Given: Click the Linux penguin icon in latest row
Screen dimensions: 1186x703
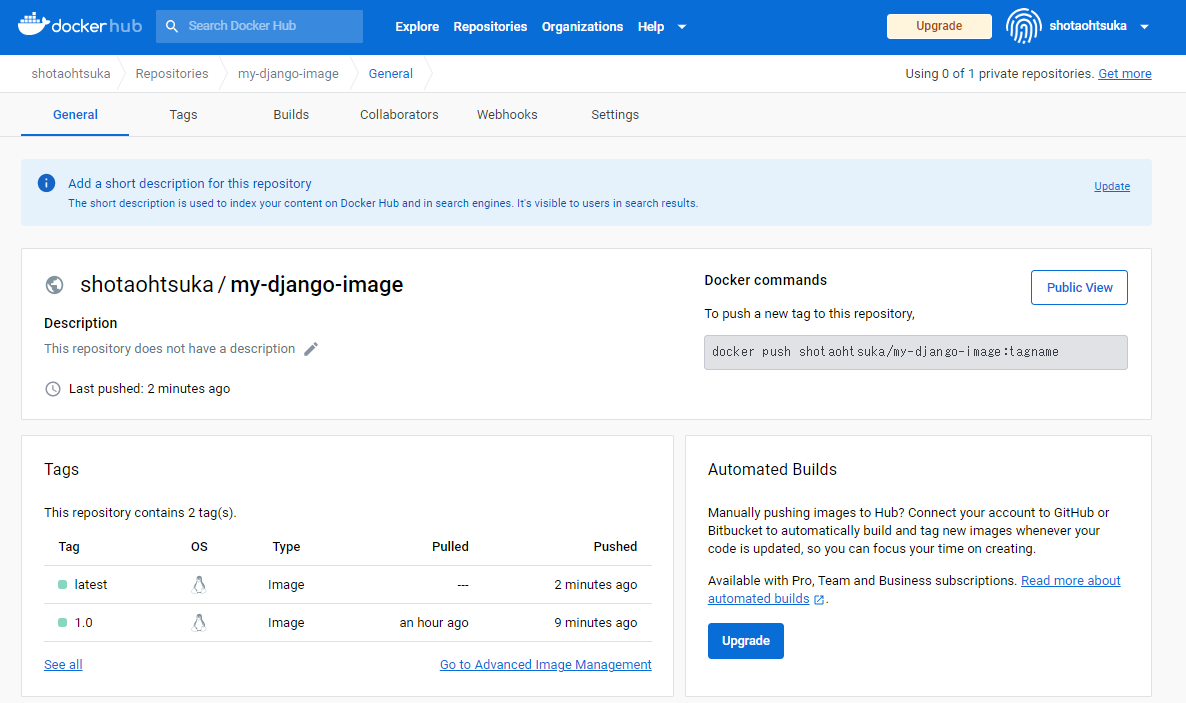Looking at the screenshot, I should tap(199, 584).
